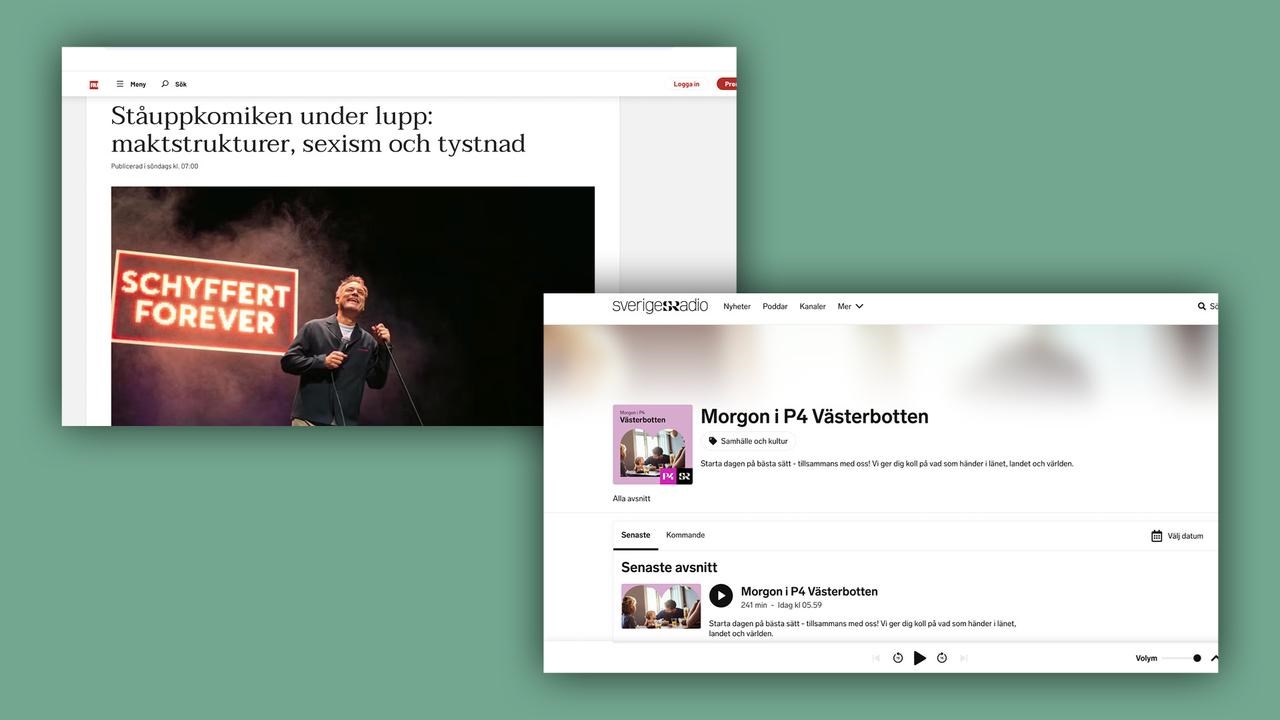The width and height of the screenshot is (1280, 720).
Task: Expand the player with the chevron-up arrow
Action: point(1215,658)
